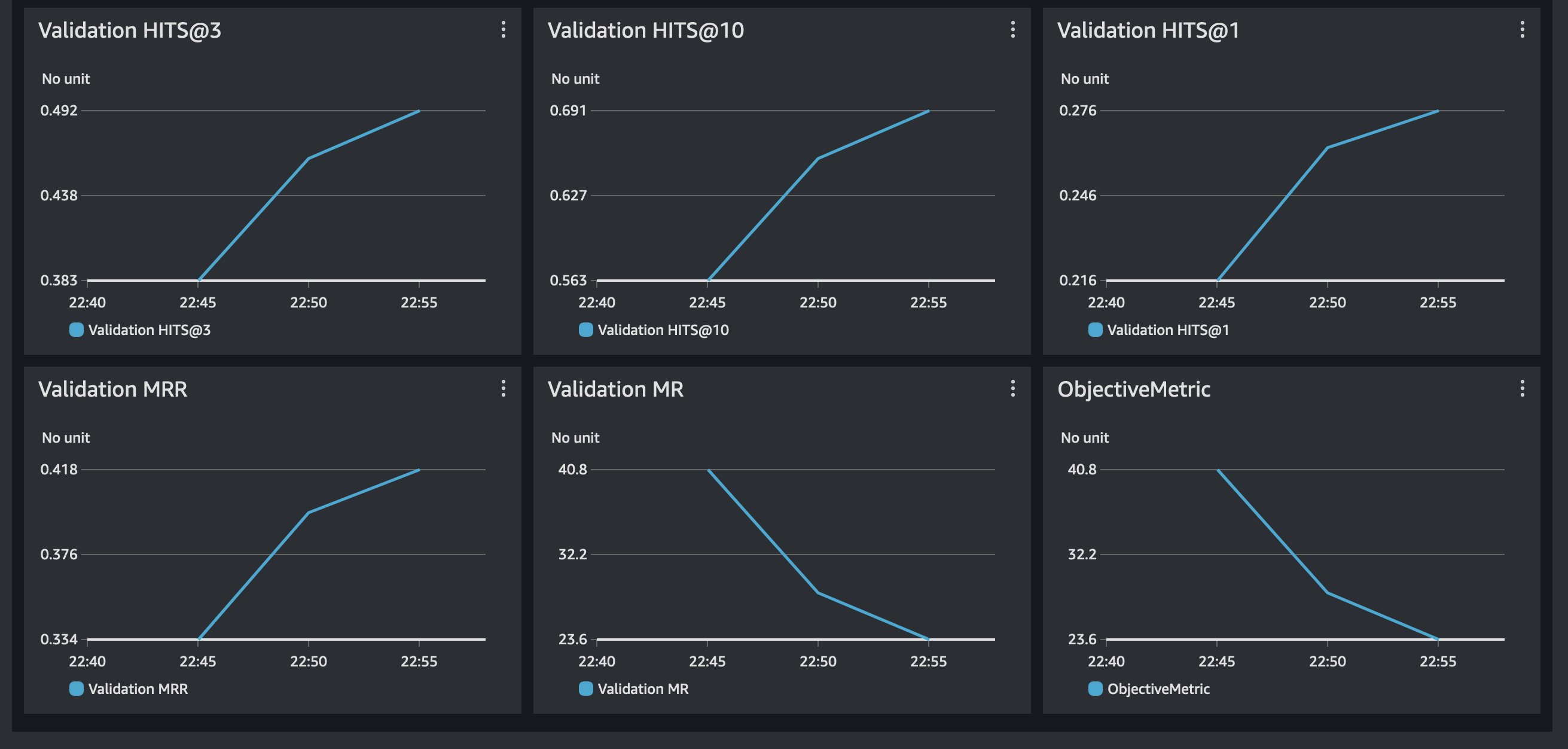The width and height of the screenshot is (1568, 749).
Task: Click the No unit label in ObjectiveMetric chart
Action: tap(1085, 438)
